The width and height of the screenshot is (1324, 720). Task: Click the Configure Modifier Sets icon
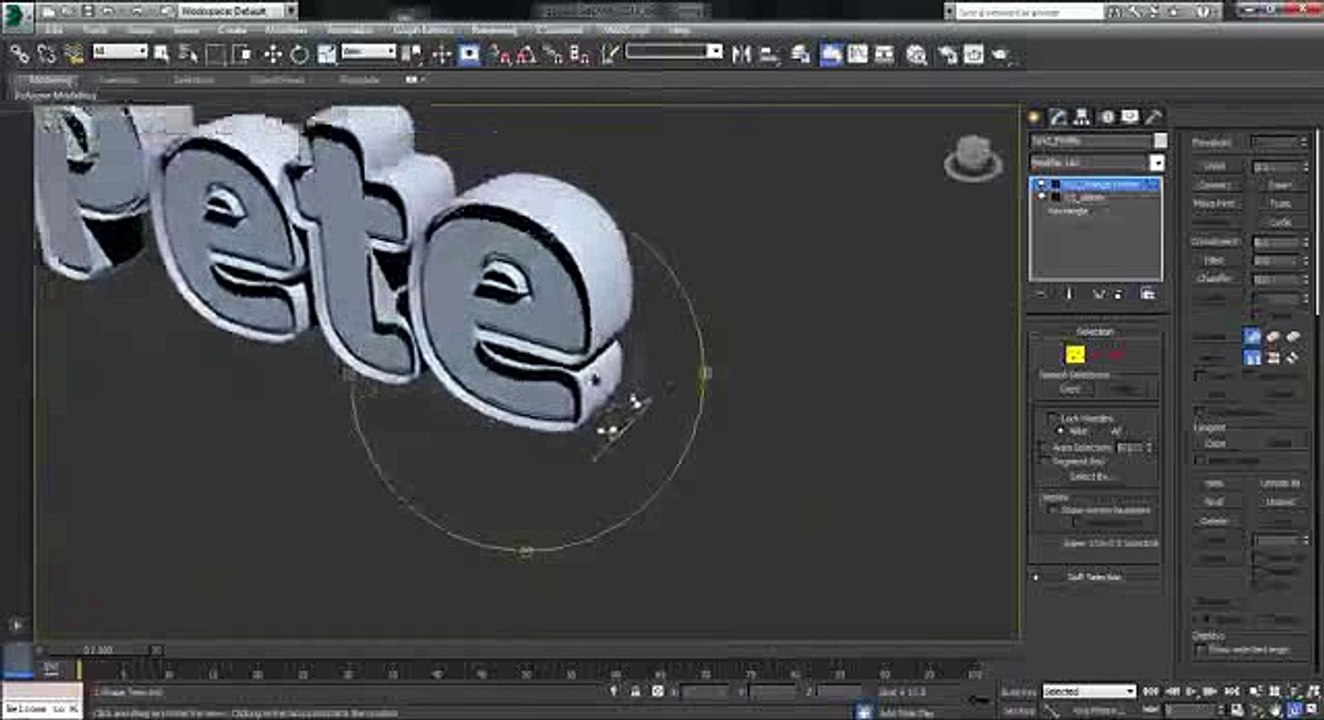coord(1148,293)
